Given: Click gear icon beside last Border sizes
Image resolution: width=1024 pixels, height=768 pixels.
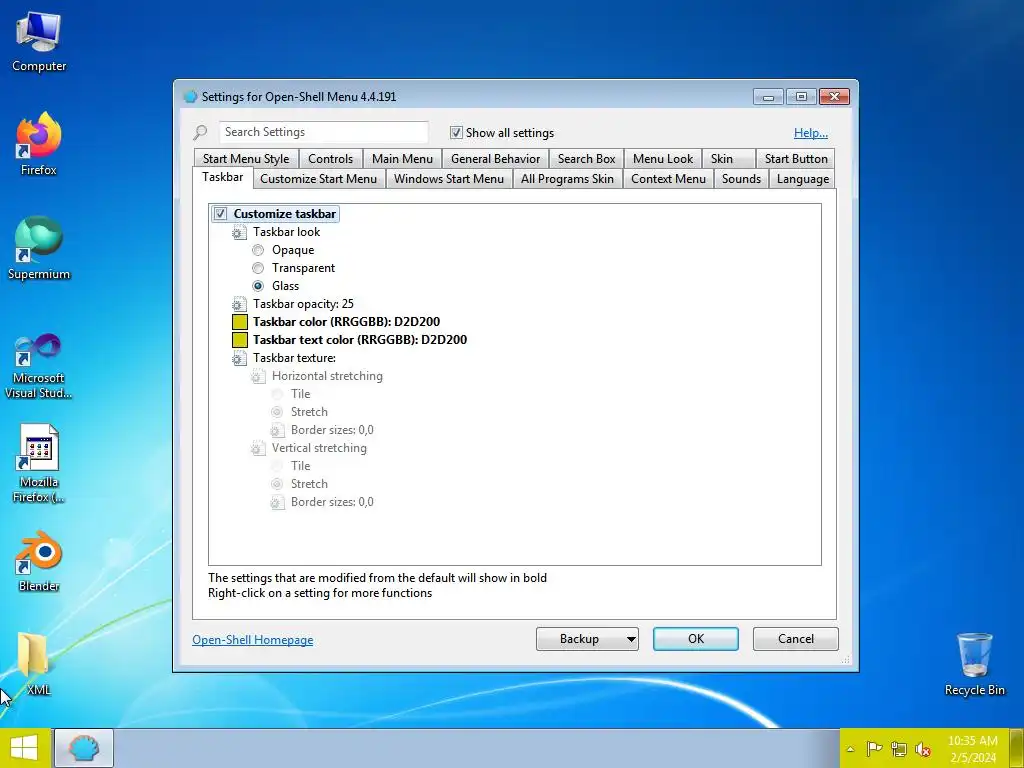Looking at the screenshot, I should (x=277, y=502).
